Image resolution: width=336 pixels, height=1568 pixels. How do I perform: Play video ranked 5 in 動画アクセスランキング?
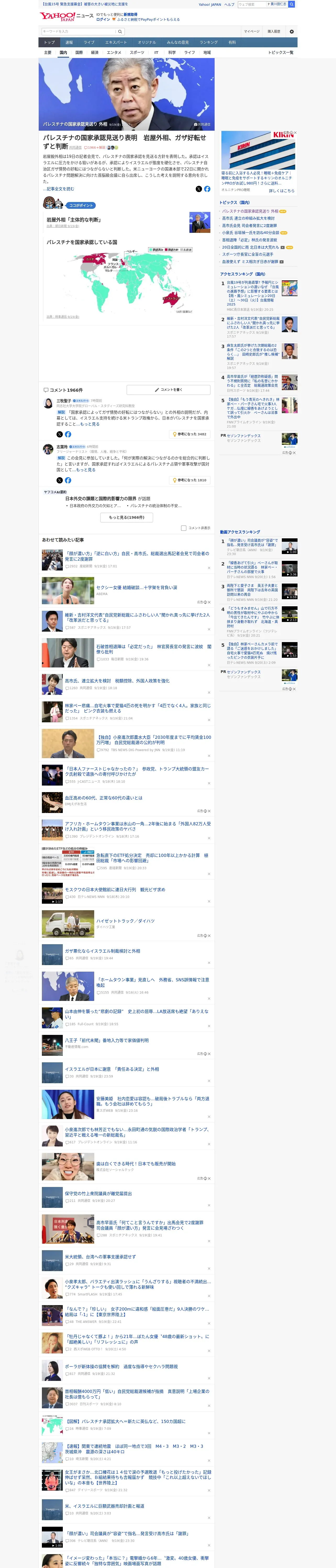290,649
